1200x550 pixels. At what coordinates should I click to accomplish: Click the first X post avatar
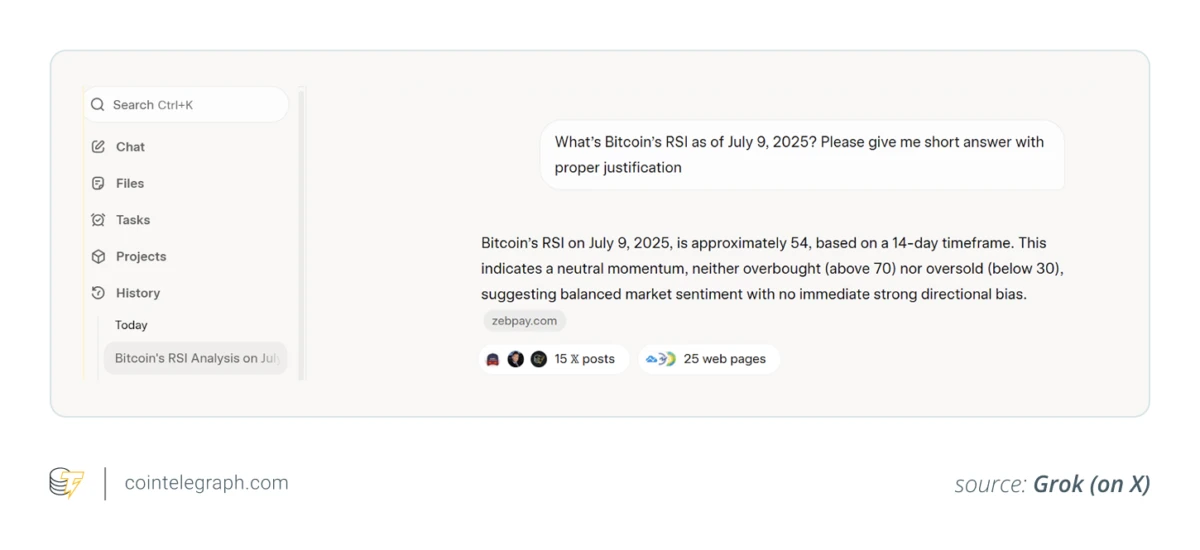pyautogui.click(x=492, y=359)
